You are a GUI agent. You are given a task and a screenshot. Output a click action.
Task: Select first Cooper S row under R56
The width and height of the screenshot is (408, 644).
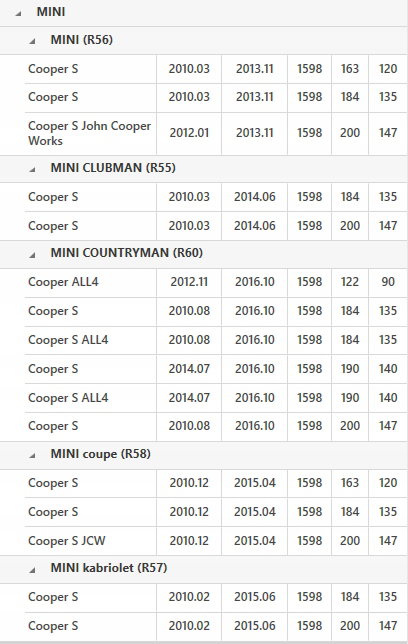[x=216, y=69]
